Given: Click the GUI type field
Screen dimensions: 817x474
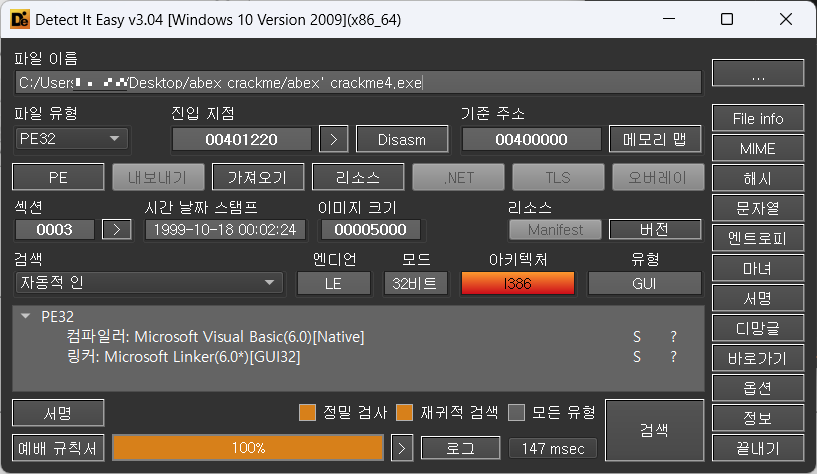Looking at the screenshot, I should [x=644, y=283].
